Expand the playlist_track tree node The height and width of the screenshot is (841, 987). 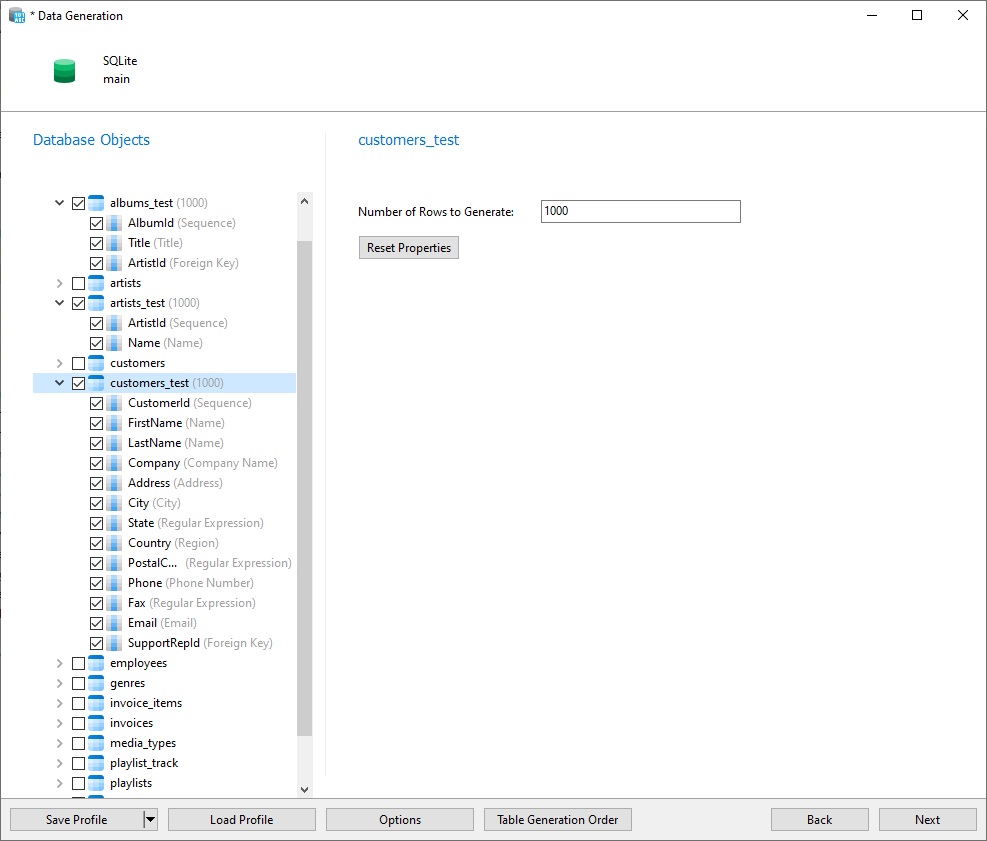click(x=59, y=763)
